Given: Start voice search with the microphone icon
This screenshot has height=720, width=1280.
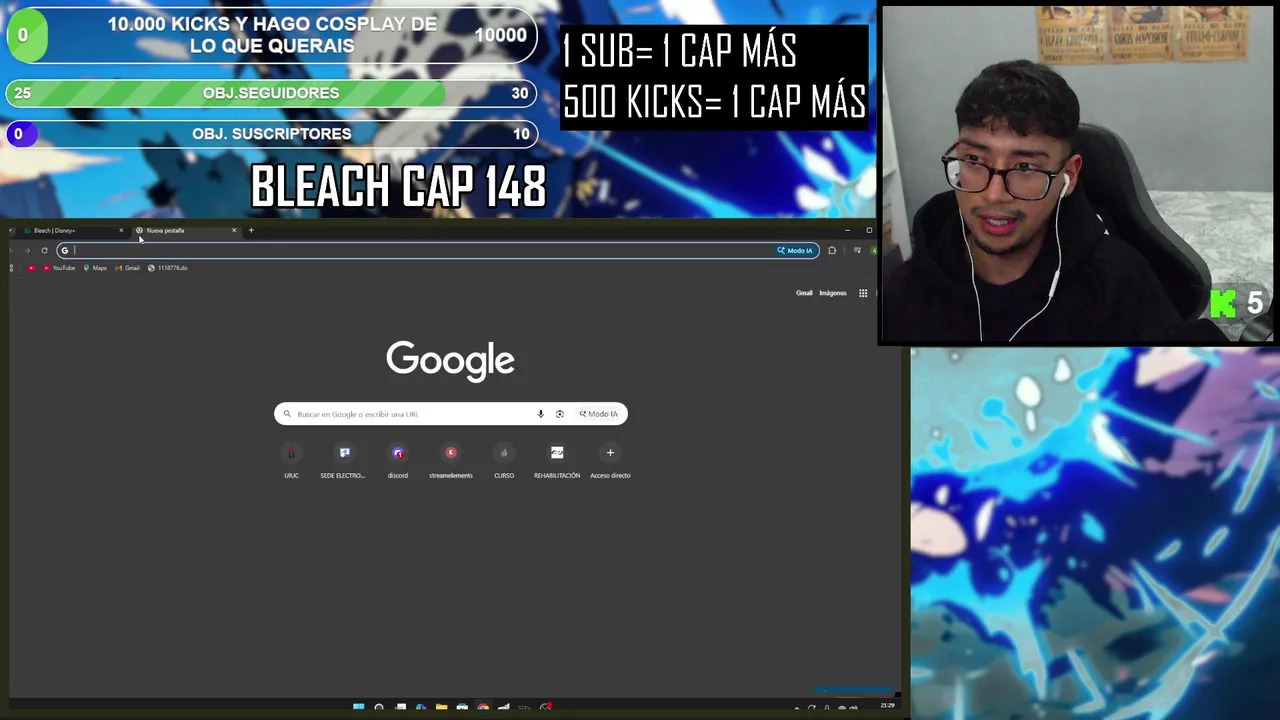Looking at the screenshot, I should tap(541, 414).
